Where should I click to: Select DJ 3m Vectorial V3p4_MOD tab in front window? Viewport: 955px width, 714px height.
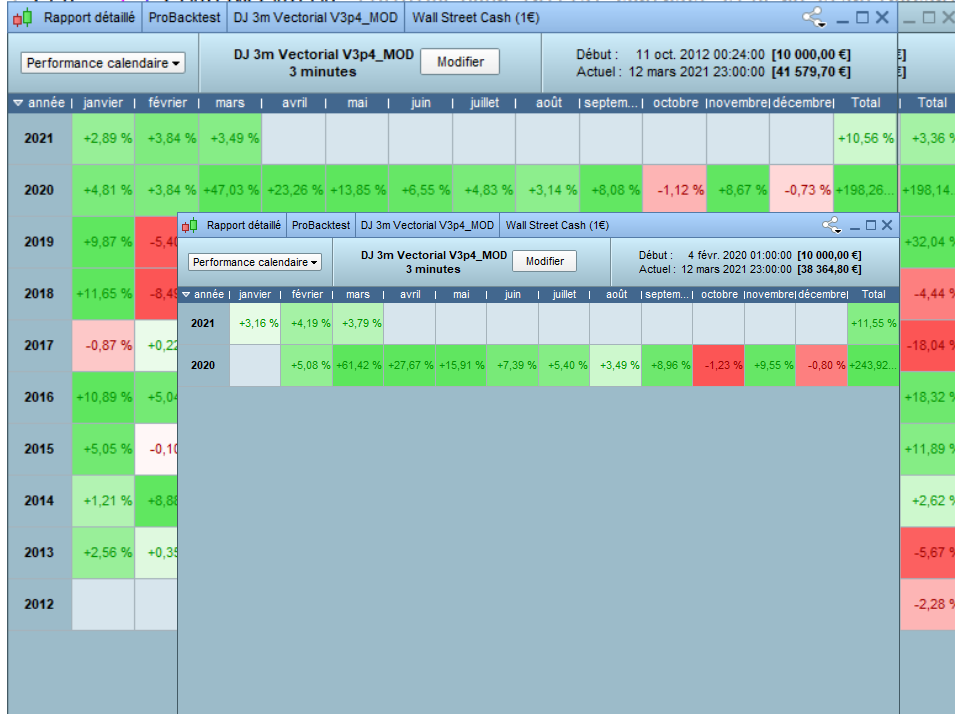(x=427, y=225)
